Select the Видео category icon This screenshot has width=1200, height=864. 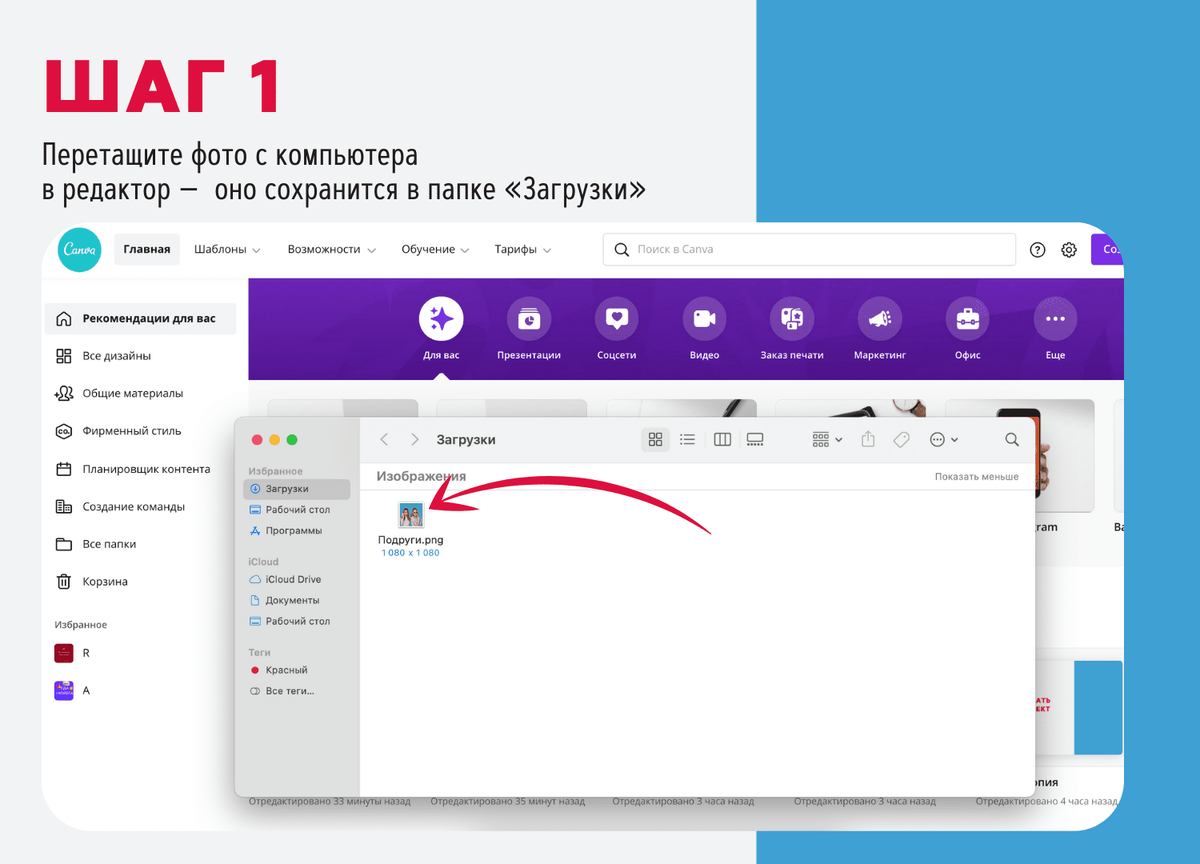pos(705,319)
